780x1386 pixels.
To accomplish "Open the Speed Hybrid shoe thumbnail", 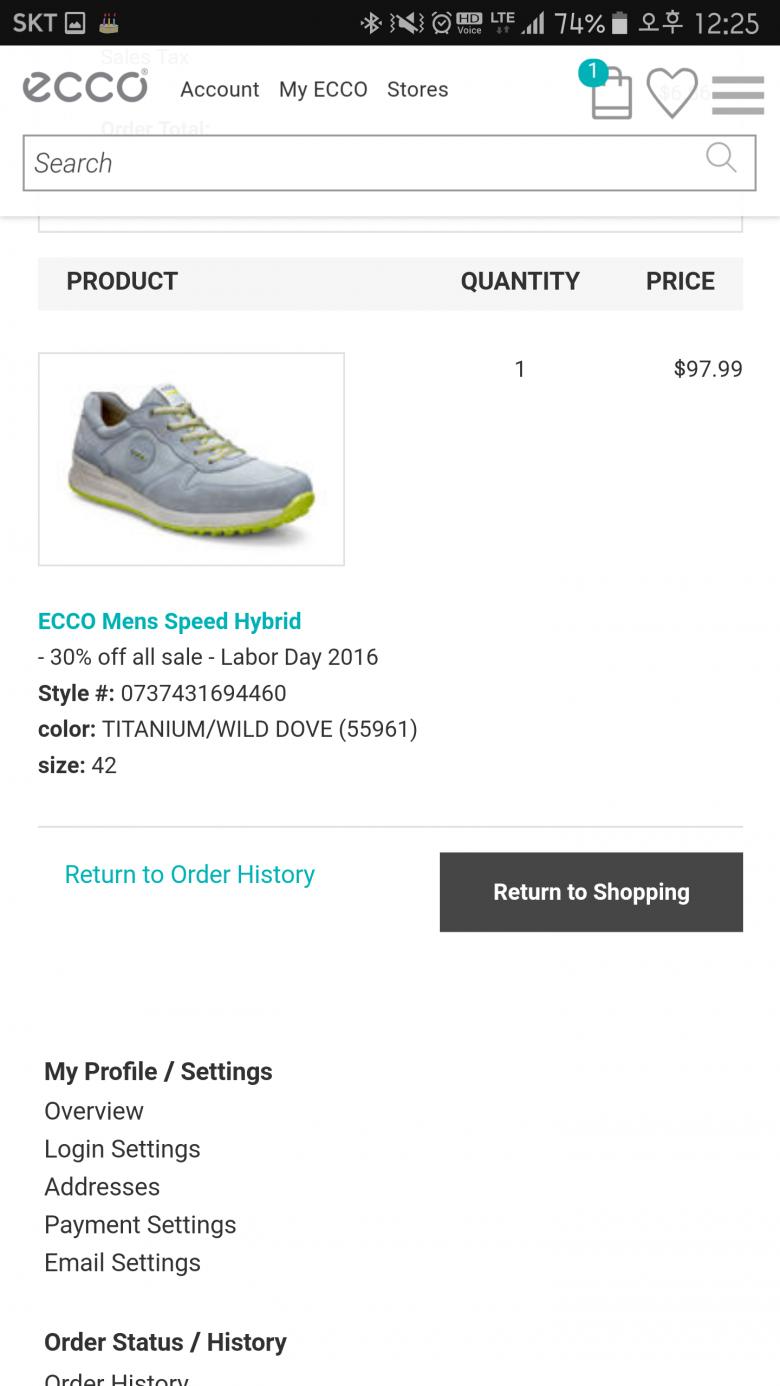I will click(x=191, y=459).
